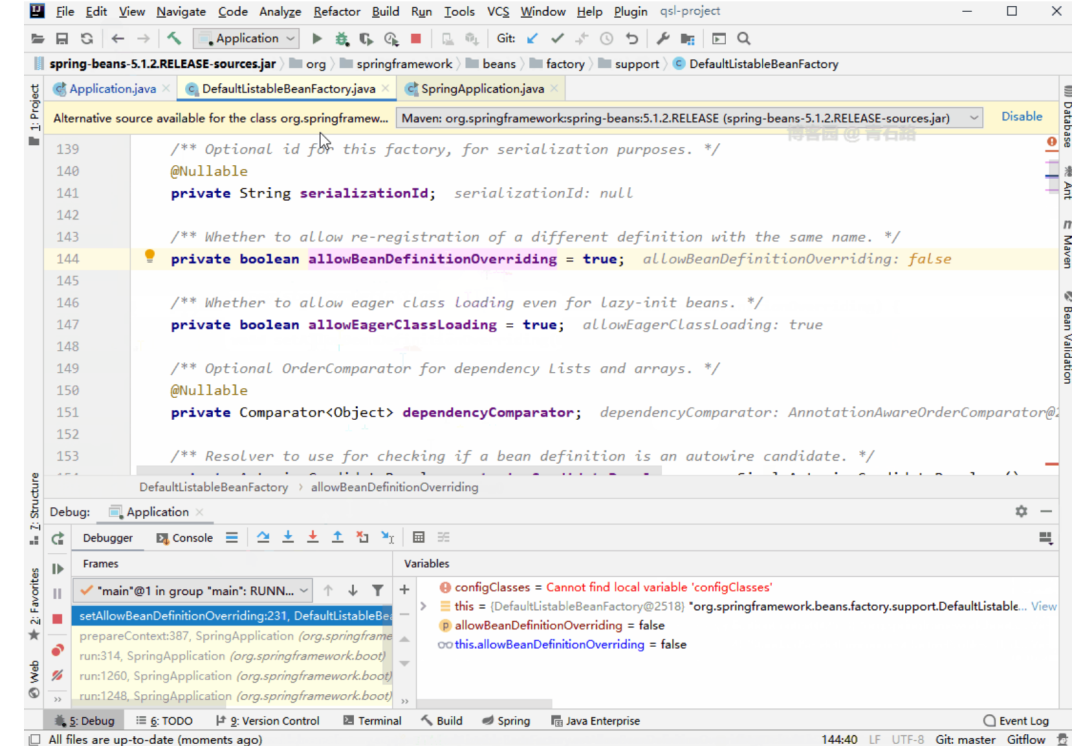Viewport: 1080px width, 746px height.
Task: Expand the 'this' variable node
Action: (x=424, y=606)
